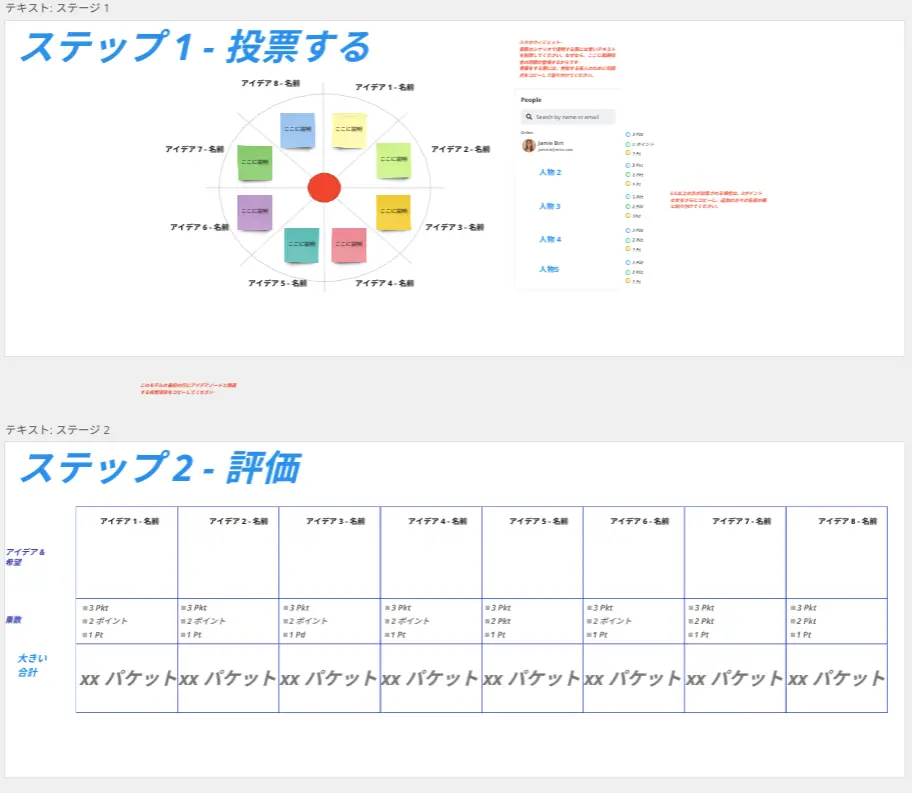Image resolution: width=912 pixels, height=793 pixels.
Task: Click the yellow sticky note for Idea 1
Action: (x=348, y=130)
